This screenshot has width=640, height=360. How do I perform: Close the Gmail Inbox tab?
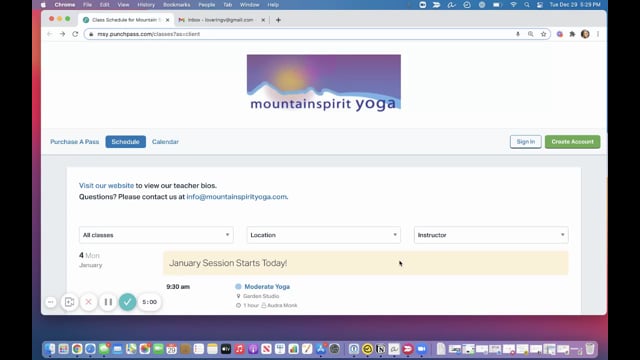click(263, 20)
